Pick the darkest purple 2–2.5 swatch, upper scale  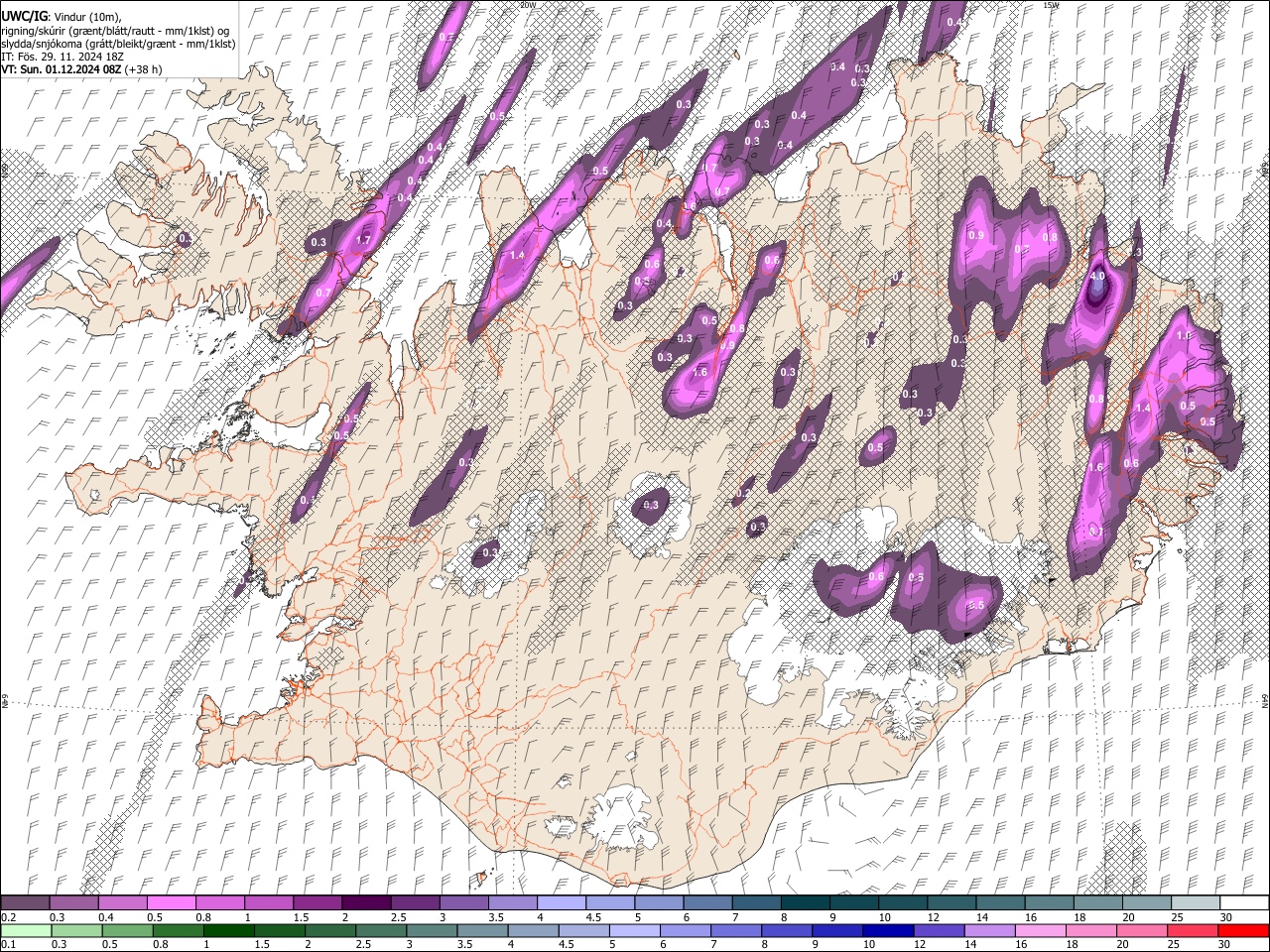point(366,903)
